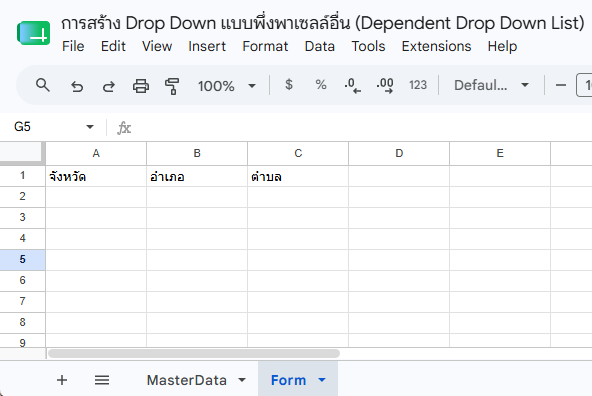Open the Extensions menu
The image size is (592, 396).
(x=436, y=46)
